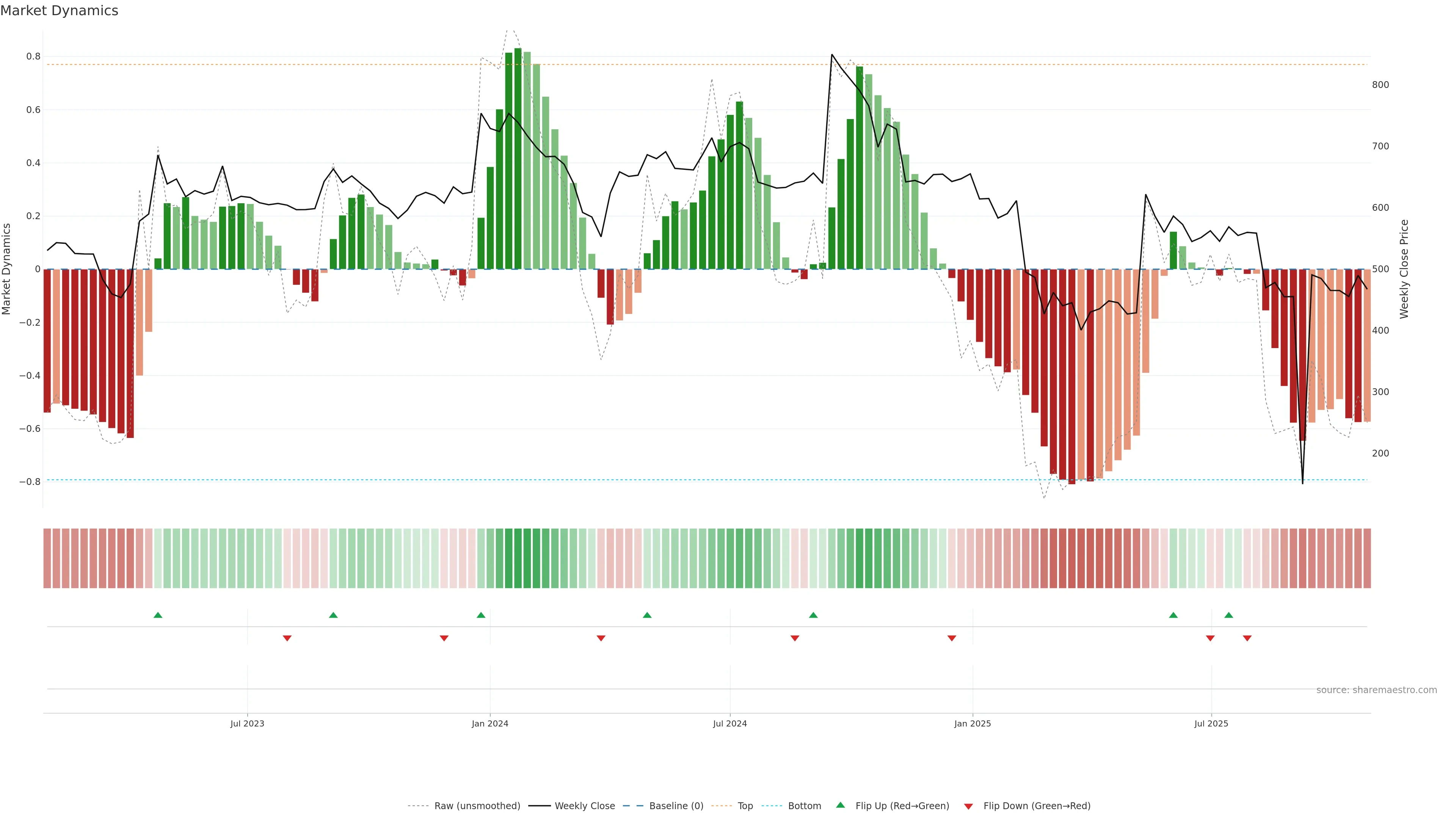The width and height of the screenshot is (1456, 819).
Task: Click the Weekly Close Price axis title
Action: (1404, 269)
